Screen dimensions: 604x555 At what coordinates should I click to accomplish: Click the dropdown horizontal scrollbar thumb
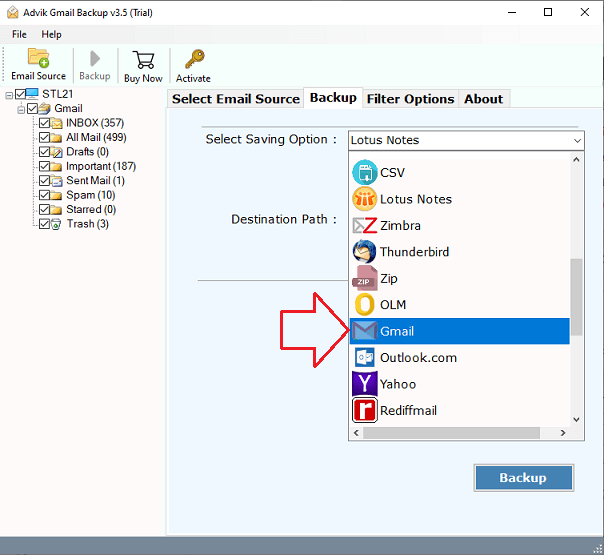click(x=451, y=433)
